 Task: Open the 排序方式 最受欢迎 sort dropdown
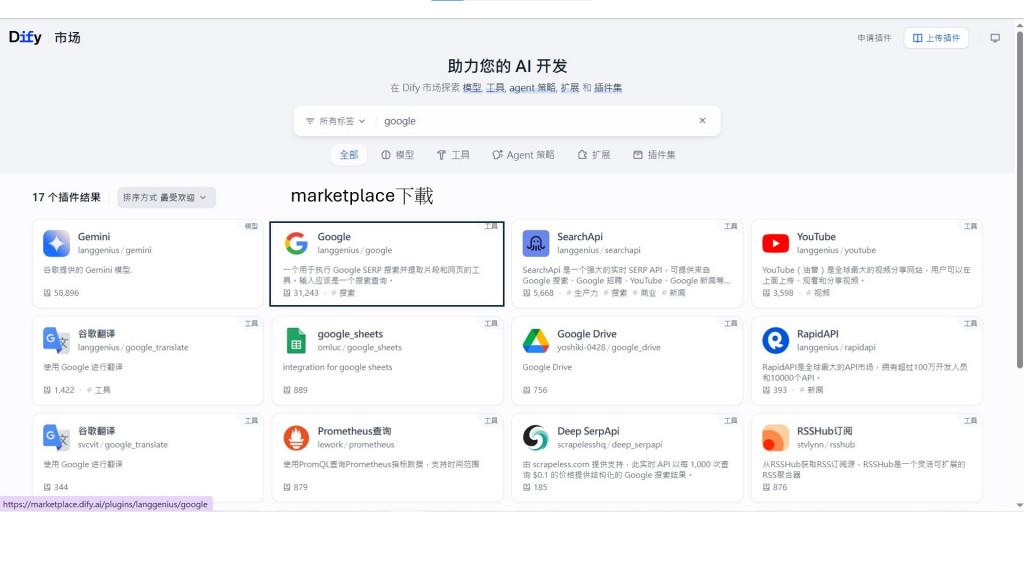coord(167,197)
